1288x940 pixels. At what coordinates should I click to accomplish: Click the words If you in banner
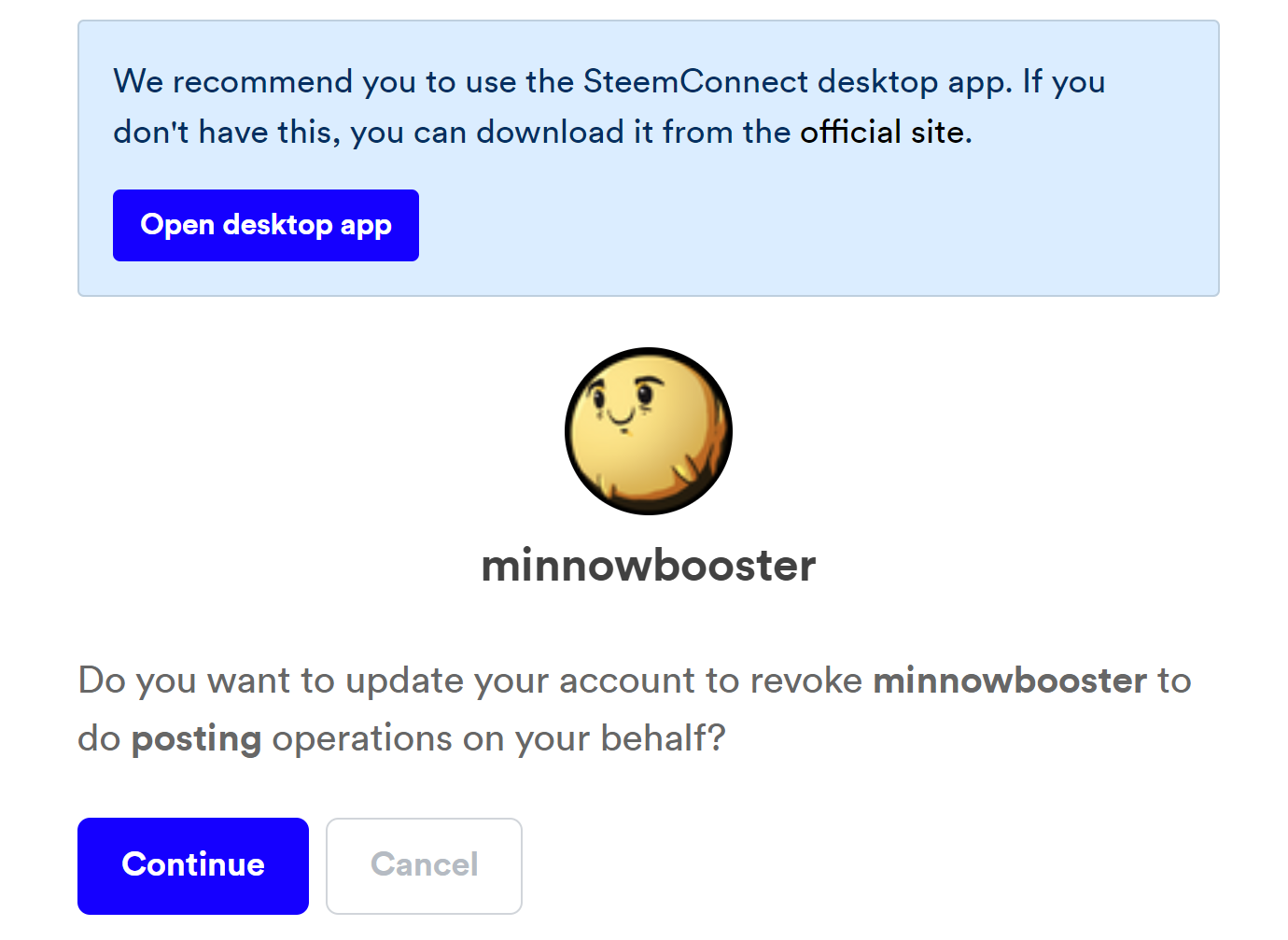pos(1063,82)
